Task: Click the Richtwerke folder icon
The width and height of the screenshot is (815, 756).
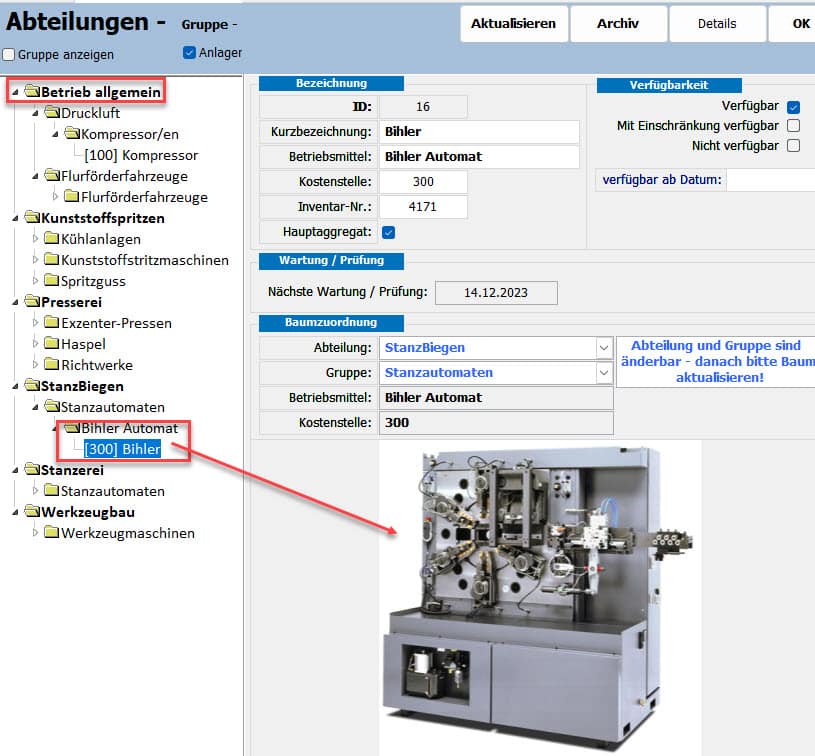Action: click(52, 365)
